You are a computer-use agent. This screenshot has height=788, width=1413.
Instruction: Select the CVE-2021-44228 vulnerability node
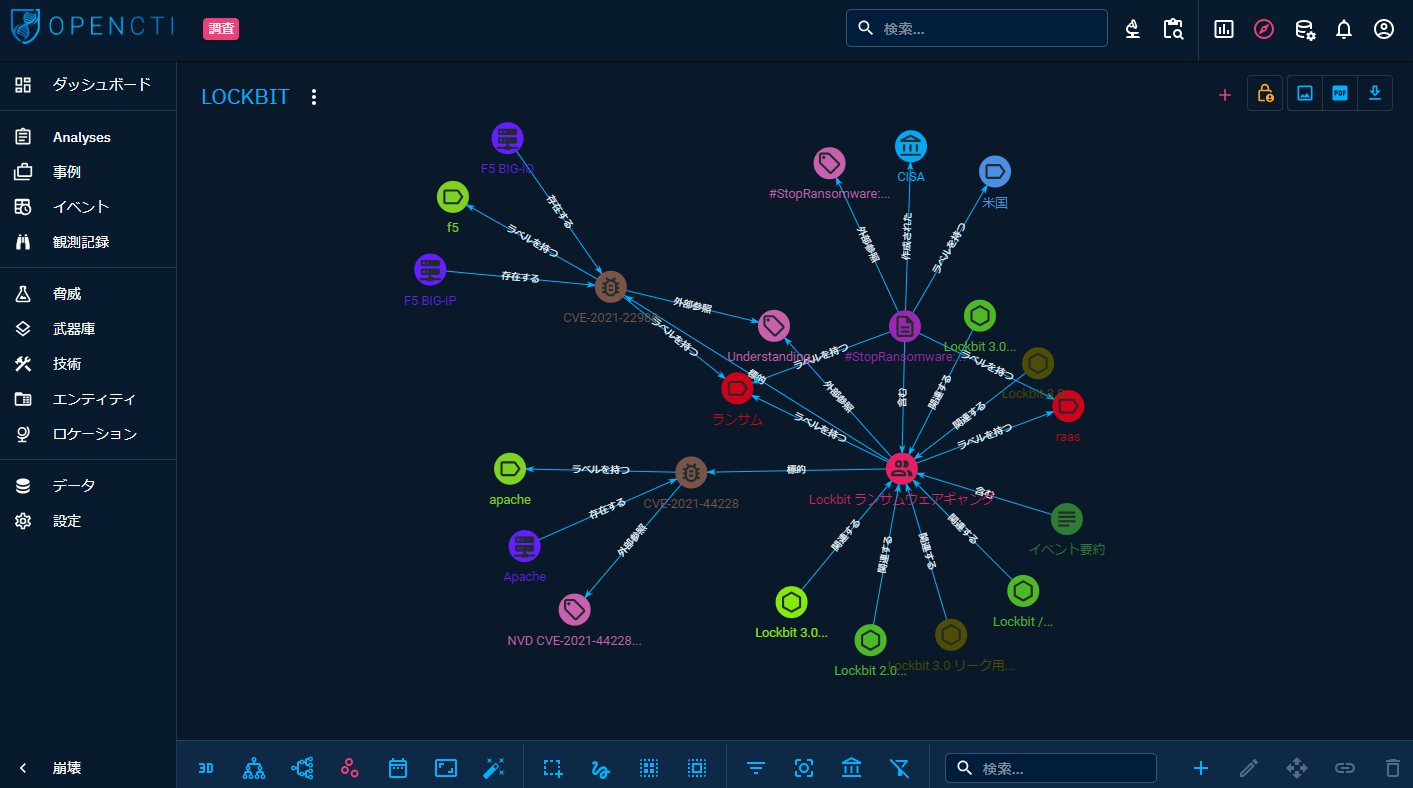[691, 472]
